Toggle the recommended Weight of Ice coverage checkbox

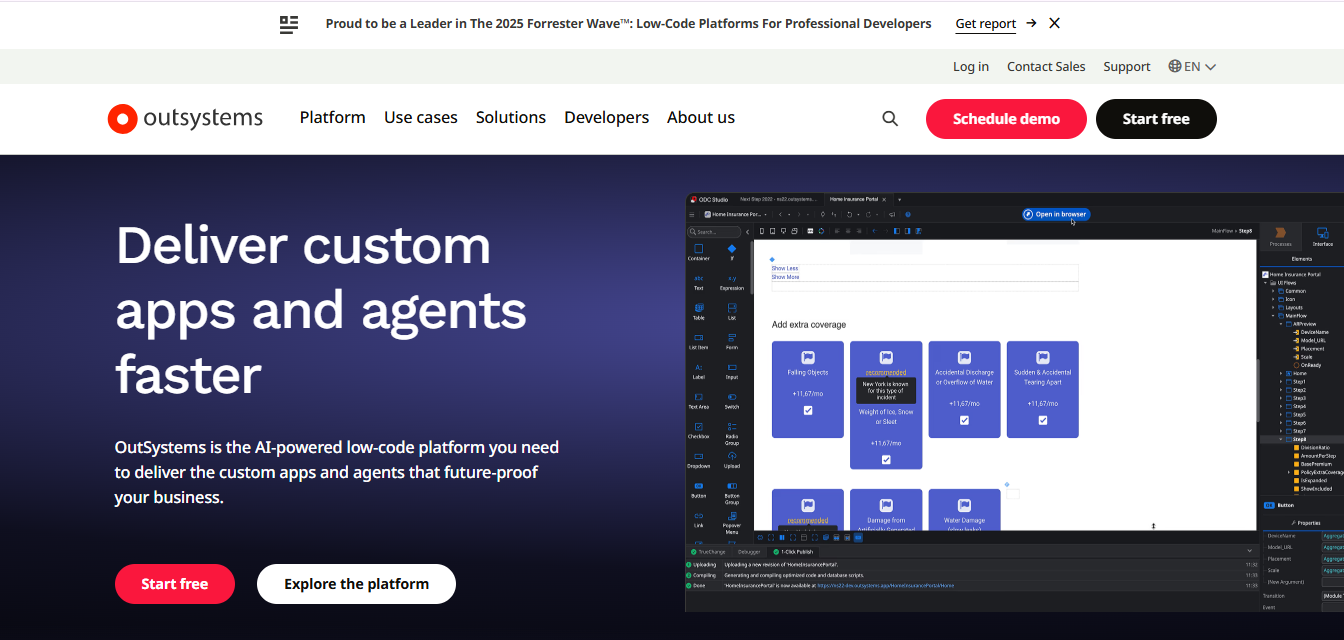coord(885,458)
